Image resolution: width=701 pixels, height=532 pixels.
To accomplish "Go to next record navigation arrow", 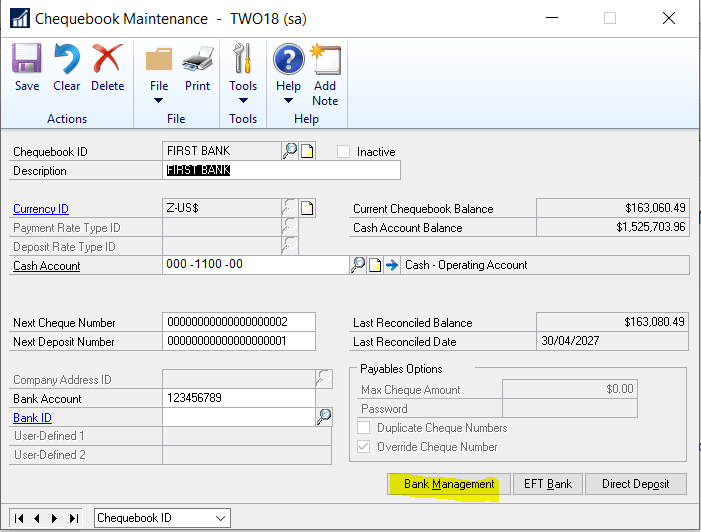I will (56, 518).
